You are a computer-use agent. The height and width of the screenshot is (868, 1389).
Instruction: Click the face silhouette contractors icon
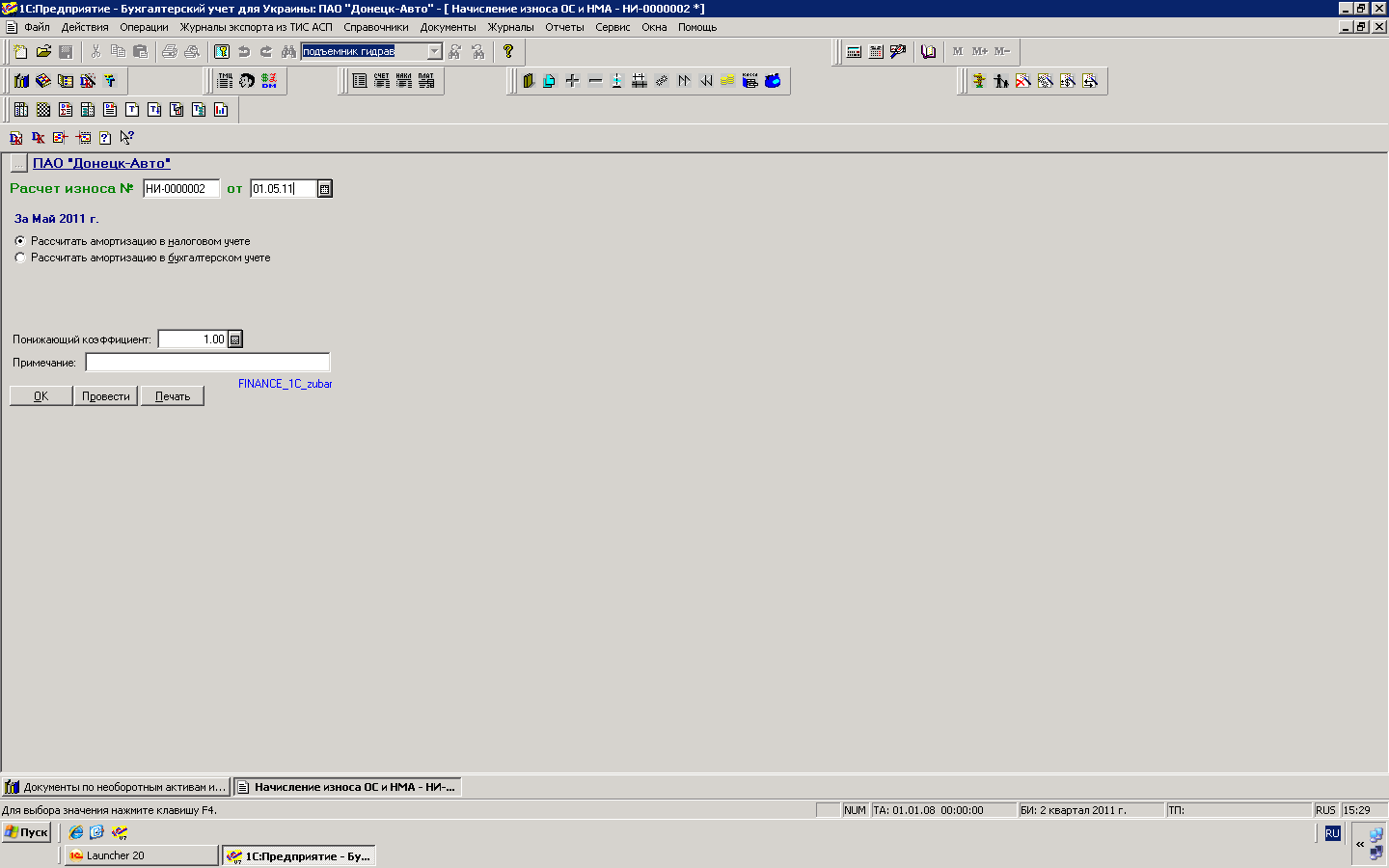click(x=247, y=80)
